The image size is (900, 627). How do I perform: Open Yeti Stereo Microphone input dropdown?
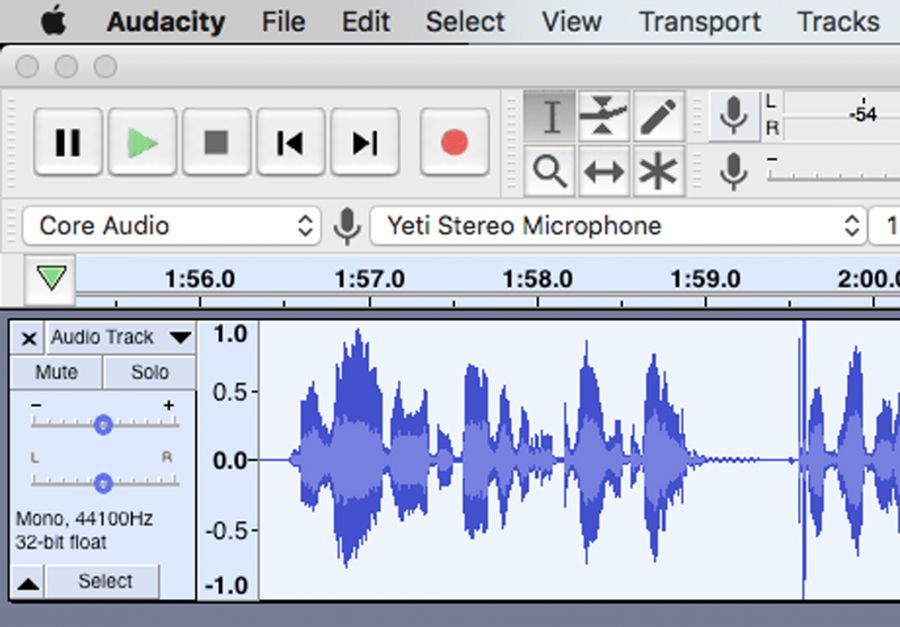click(x=617, y=226)
